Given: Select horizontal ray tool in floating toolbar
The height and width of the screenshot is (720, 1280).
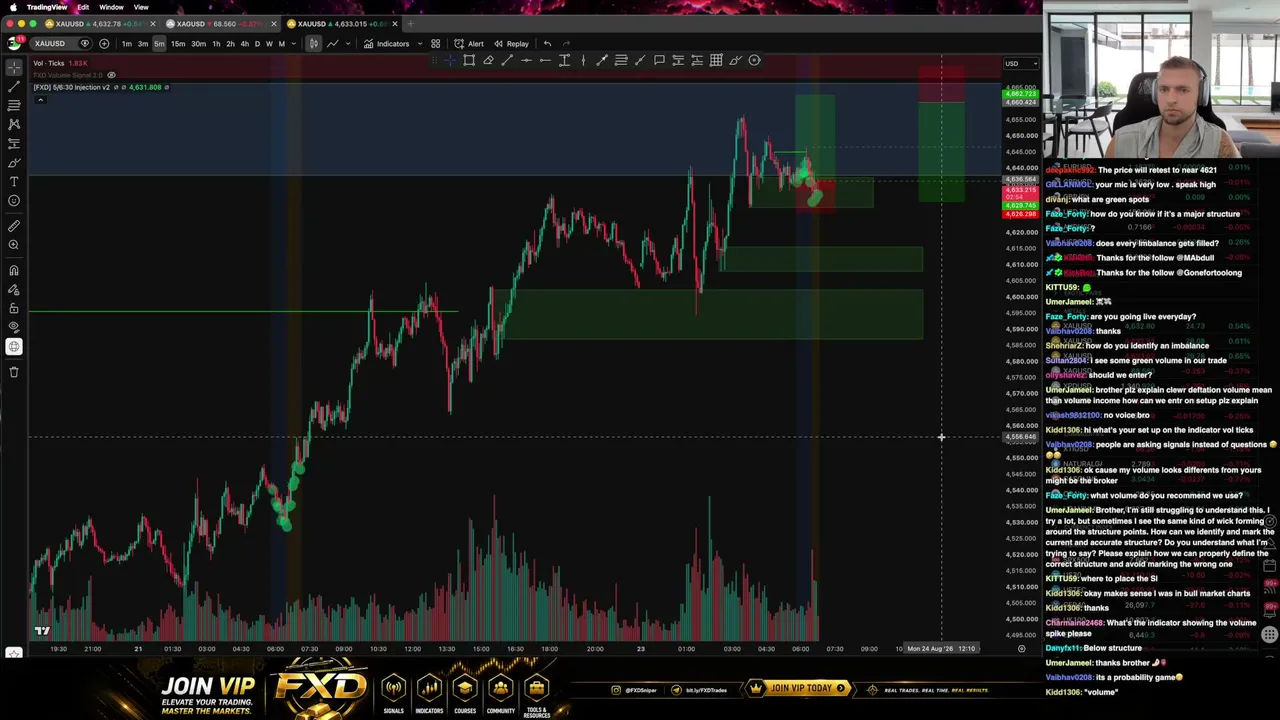Looking at the screenshot, I should (545, 60).
